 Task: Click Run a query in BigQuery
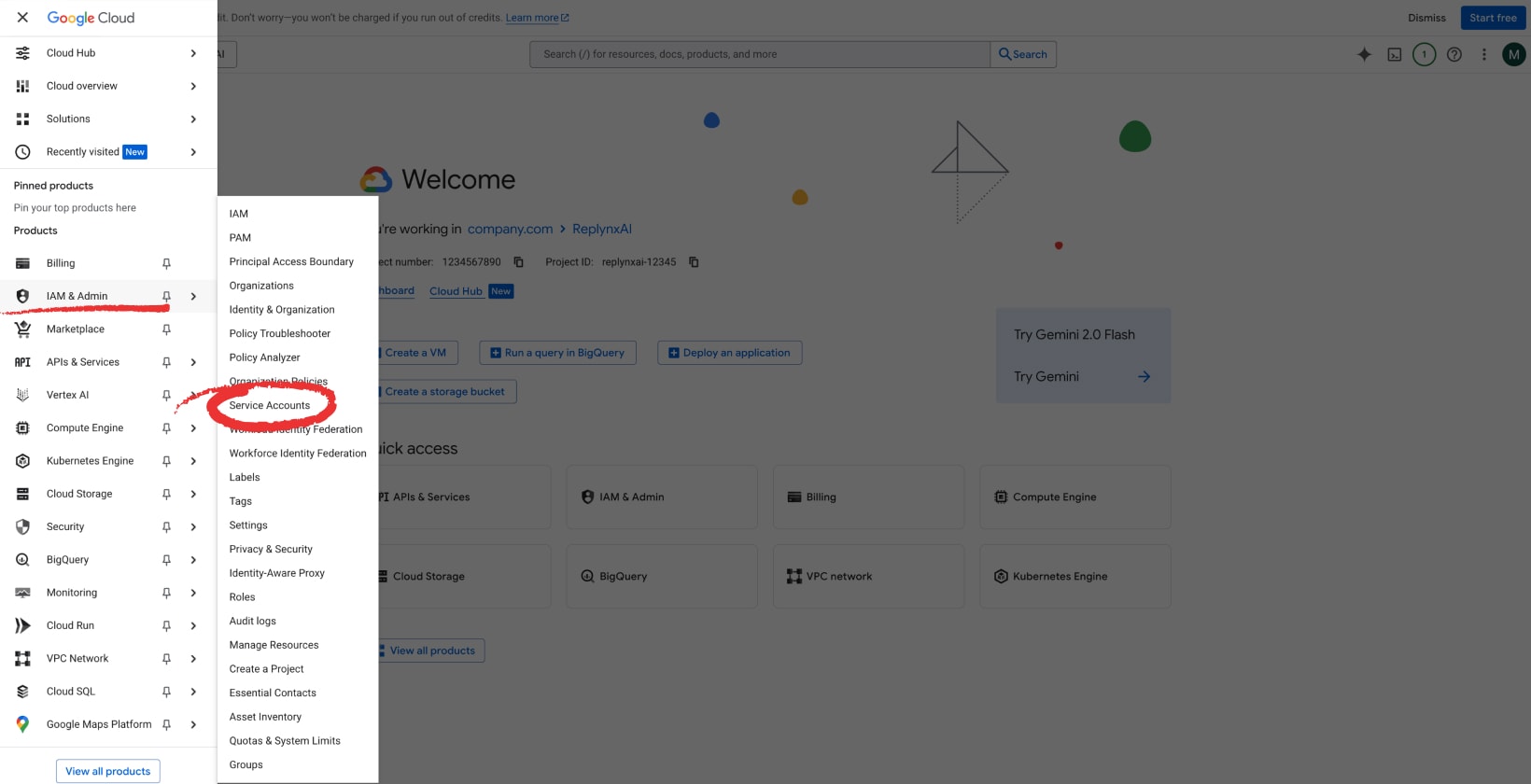[x=557, y=353]
